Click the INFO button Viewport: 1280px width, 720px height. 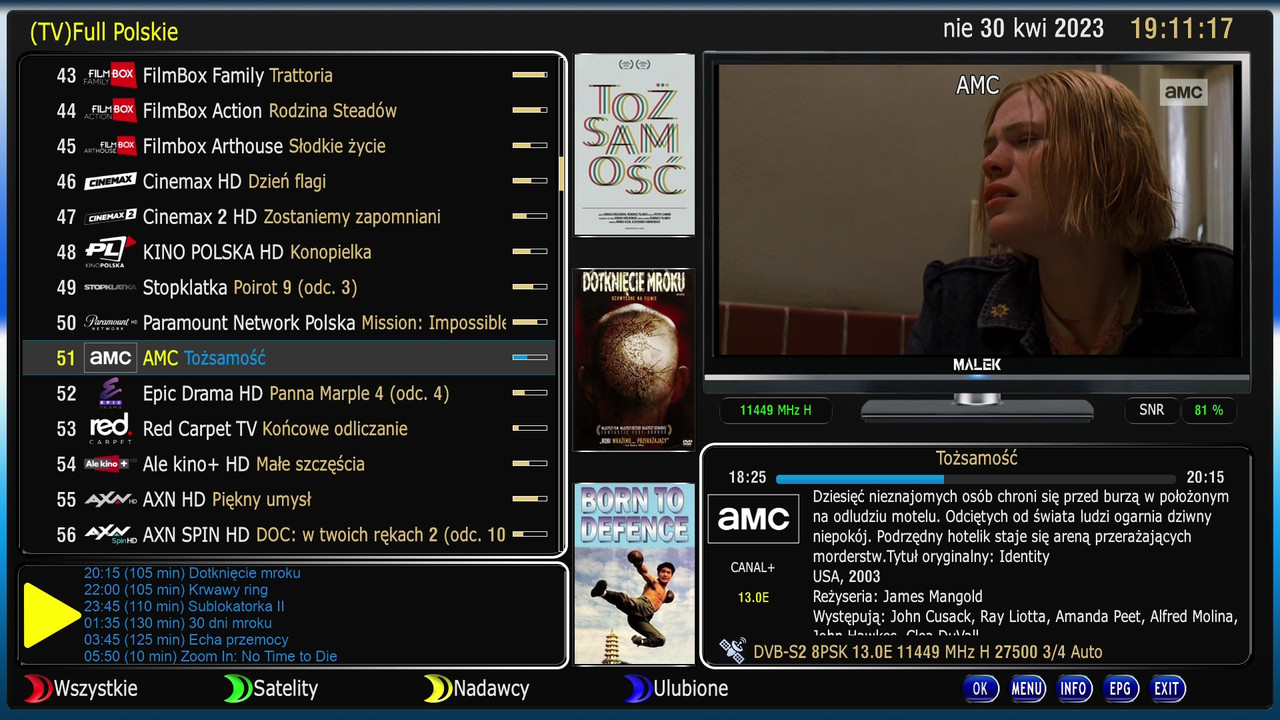[x=1074, y=688]
